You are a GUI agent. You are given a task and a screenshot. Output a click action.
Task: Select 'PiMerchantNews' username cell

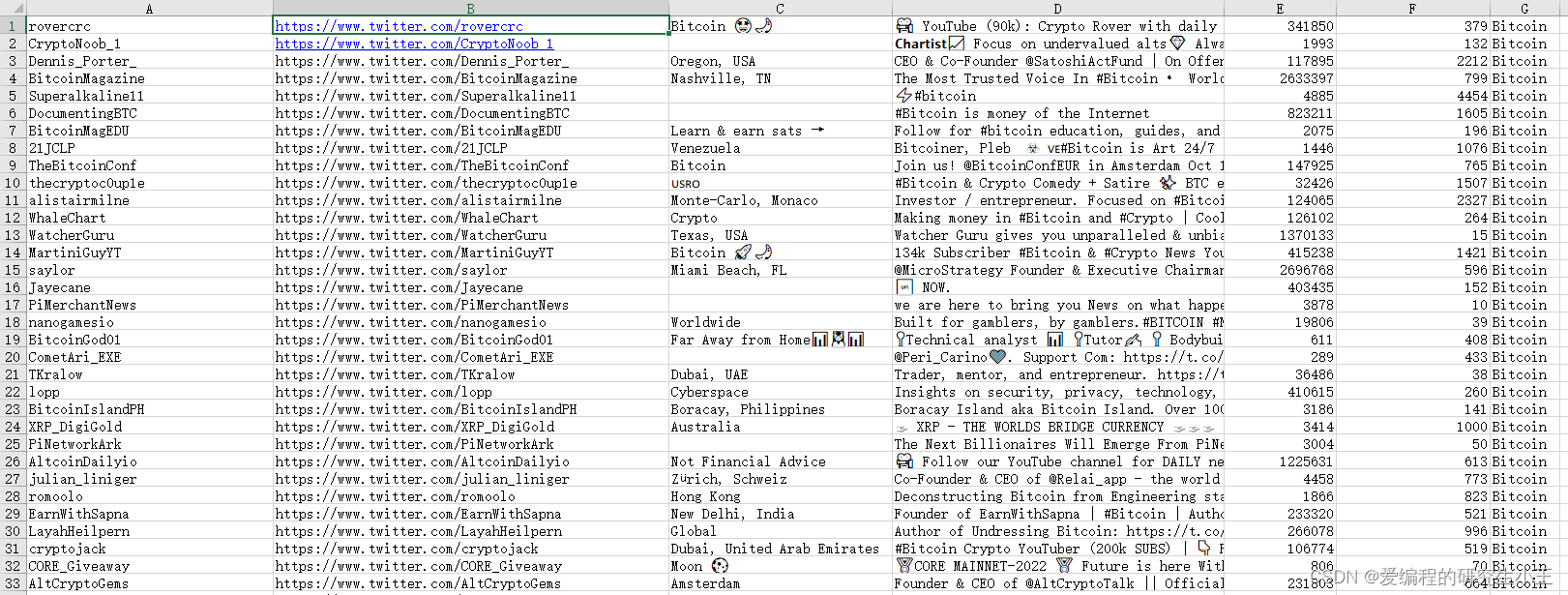pyautogui.click(x=149, y=305)
